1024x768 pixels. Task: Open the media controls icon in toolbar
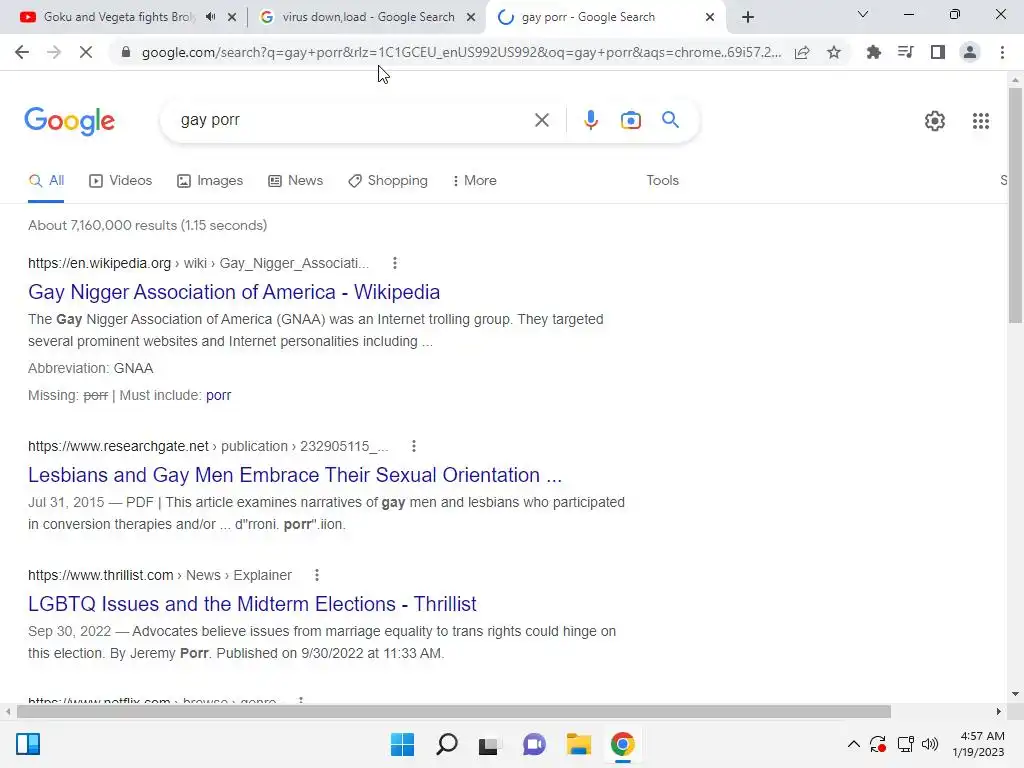tap(906, 52)
